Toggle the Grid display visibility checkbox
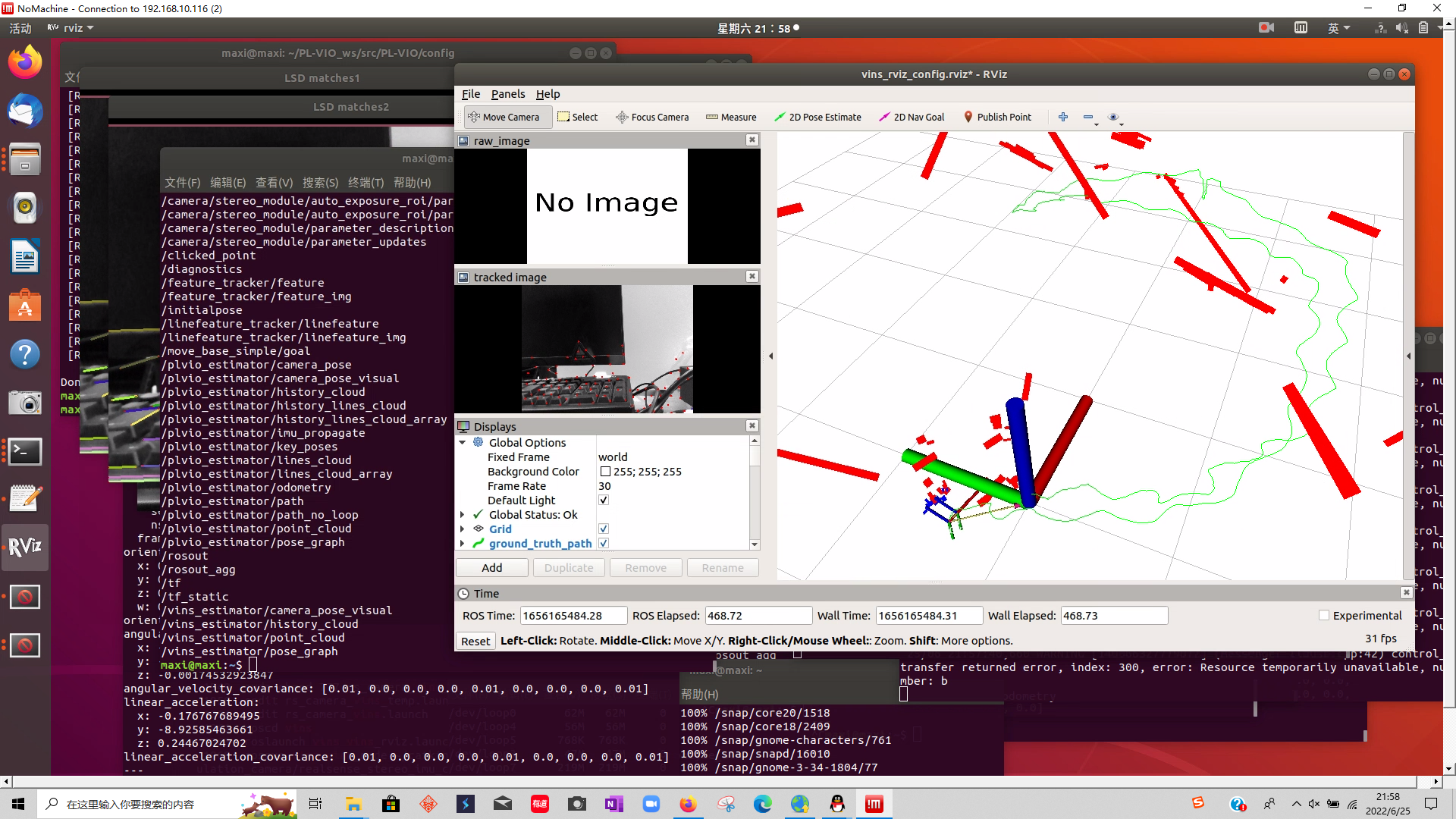The image size is (1456, 819). (x=604, y=528)
